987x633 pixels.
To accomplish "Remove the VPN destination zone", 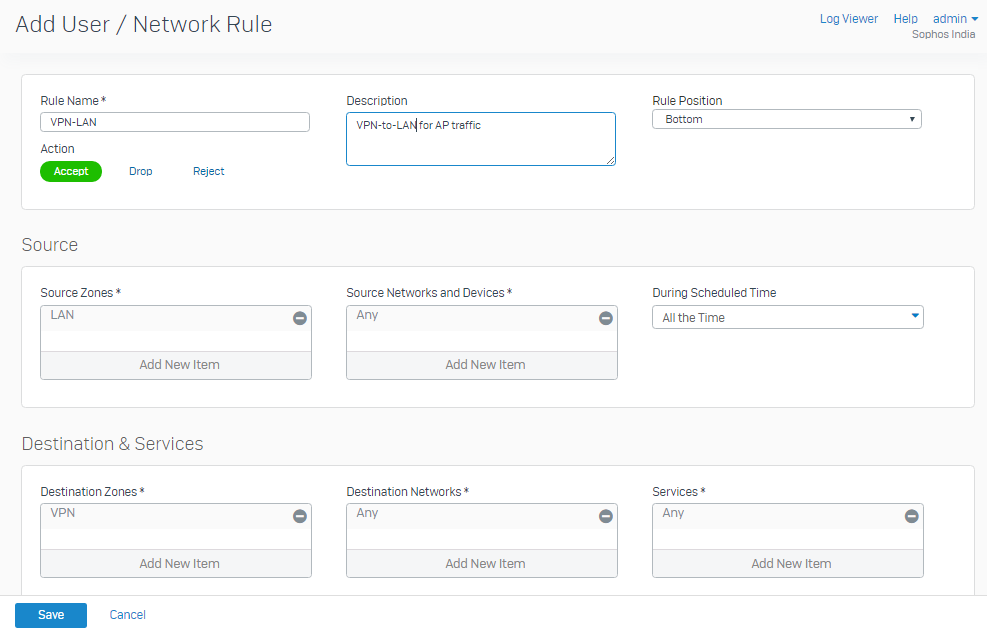I will pyautogui.click(x=299, y=515).
